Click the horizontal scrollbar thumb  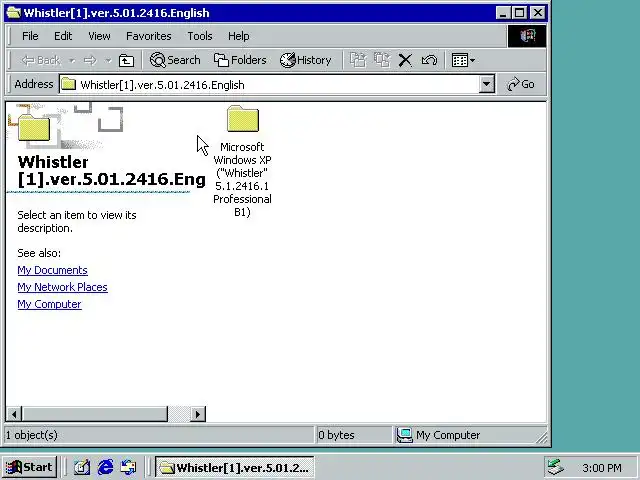[95, 414]
